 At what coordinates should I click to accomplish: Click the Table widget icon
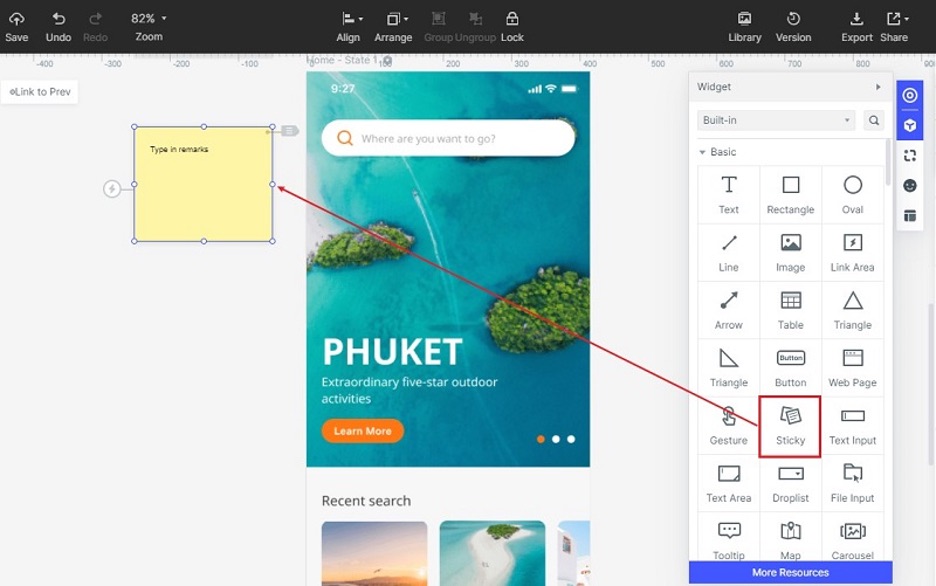pos(790,308)
